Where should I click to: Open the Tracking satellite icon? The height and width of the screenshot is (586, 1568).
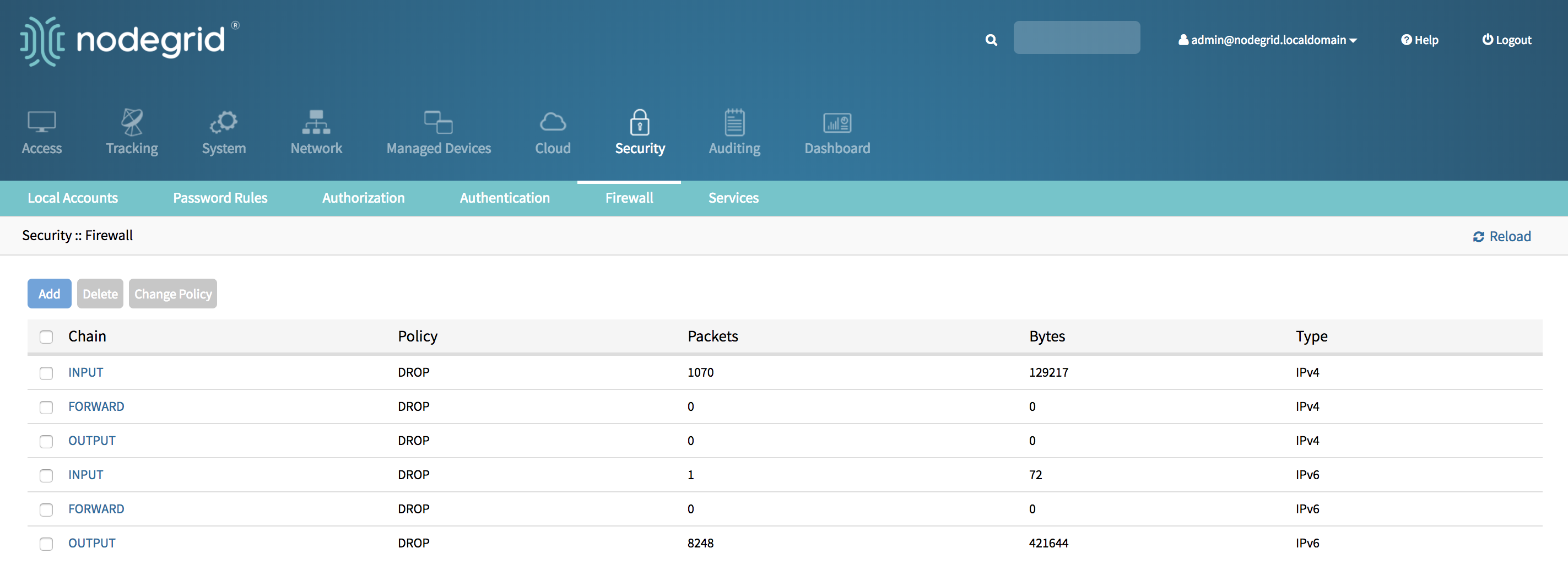132,122
